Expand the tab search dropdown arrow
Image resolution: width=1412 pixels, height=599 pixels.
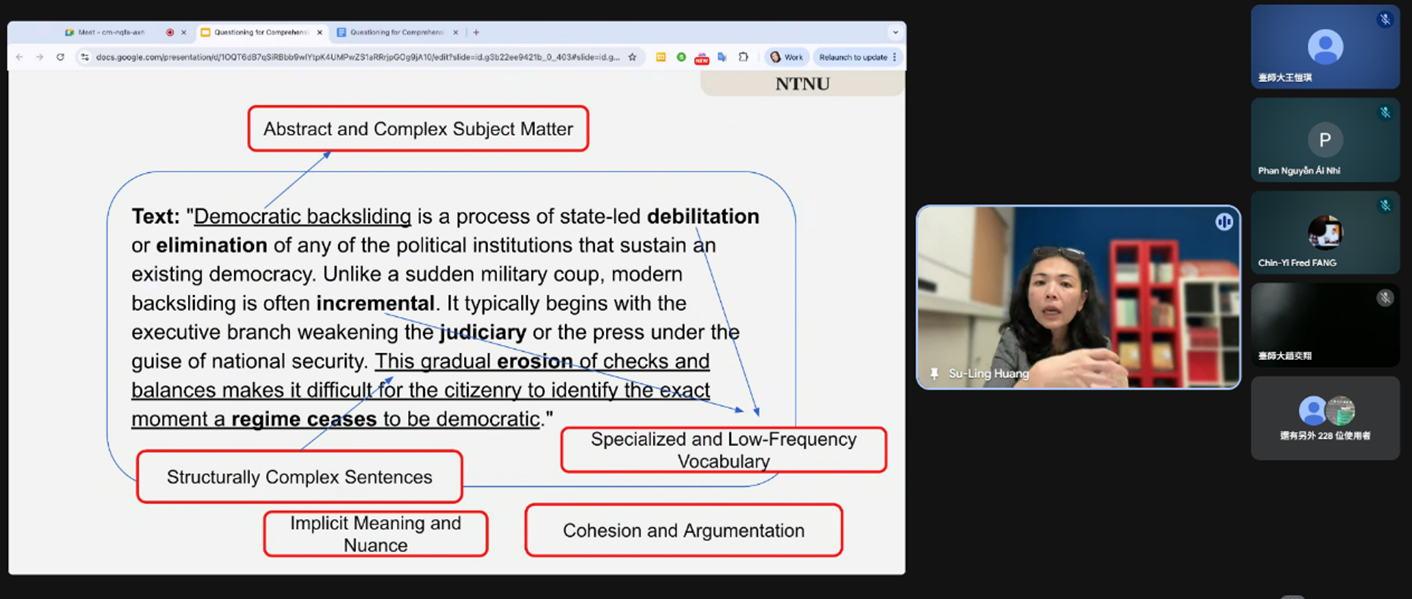894,32
